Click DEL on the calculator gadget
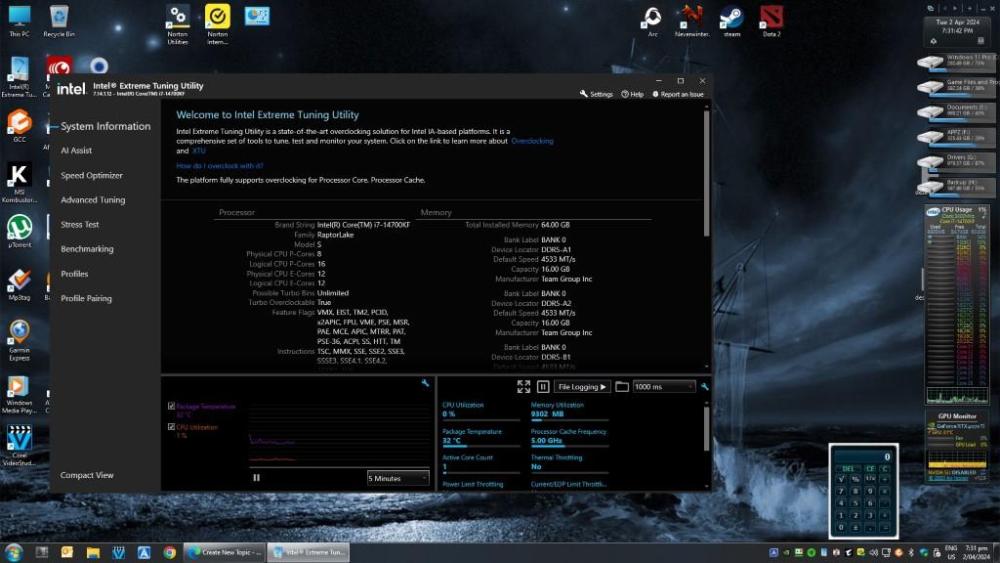Image resolution: width=1000 pixels, height=563 pixels. (848, 469)
